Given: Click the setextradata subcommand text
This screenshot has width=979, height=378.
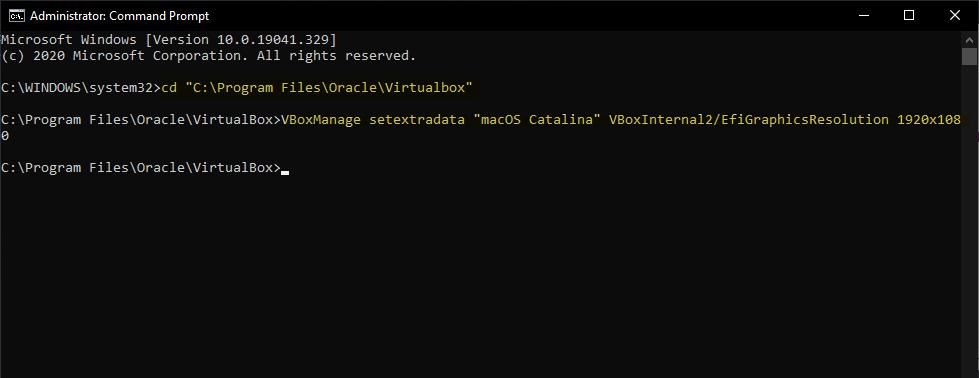Looking at the screenshot, I should (417, 120).
